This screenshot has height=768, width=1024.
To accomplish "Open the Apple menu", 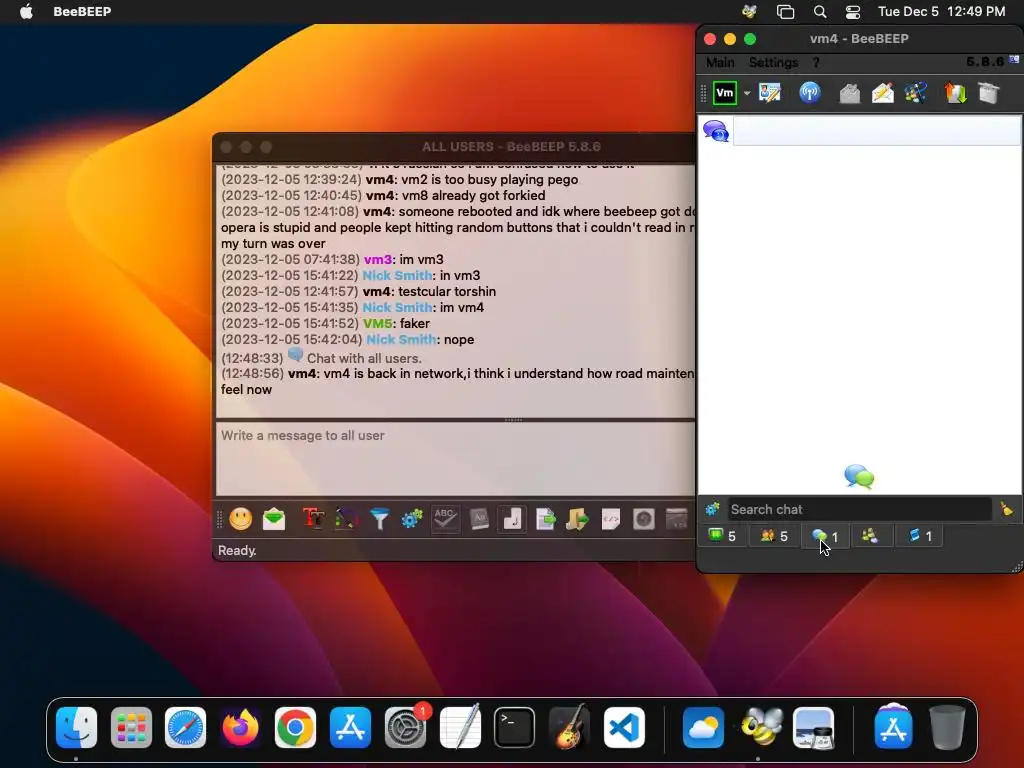I will [x=26, y=12].
